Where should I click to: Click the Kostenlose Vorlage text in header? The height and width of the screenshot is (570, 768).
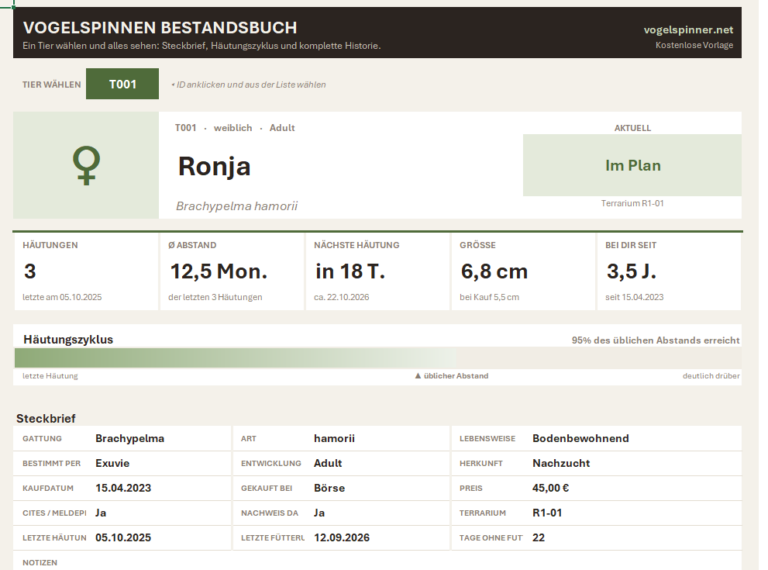pos(694,45)
